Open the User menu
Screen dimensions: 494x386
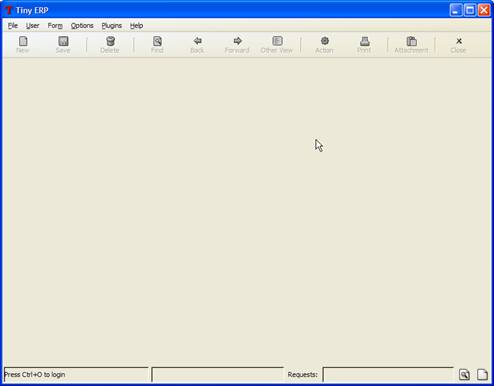32,26
